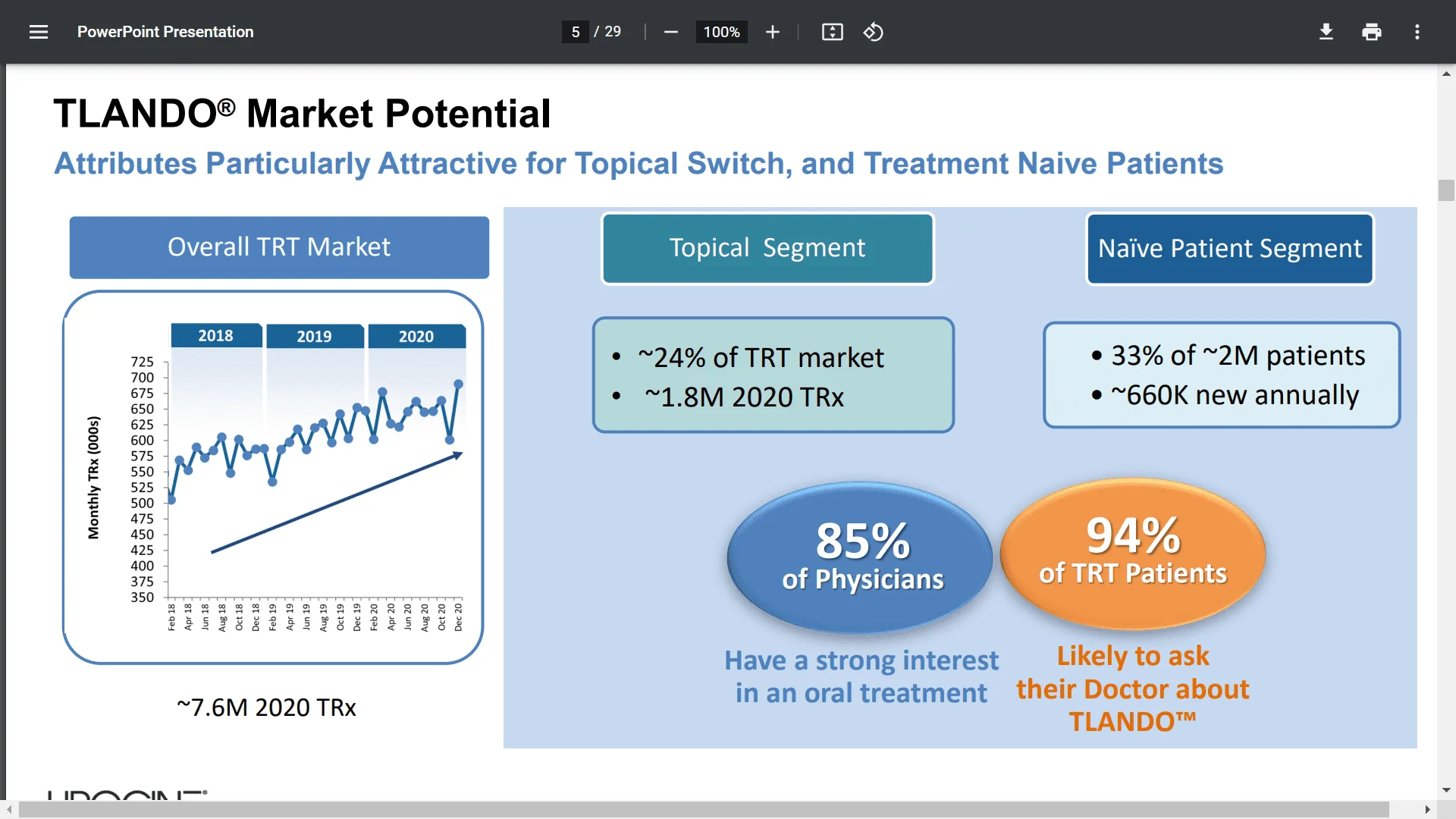This screenshot has height=819, width=1456.
Task: Open the sidebar hamburger menu
Action: point(39,32)
